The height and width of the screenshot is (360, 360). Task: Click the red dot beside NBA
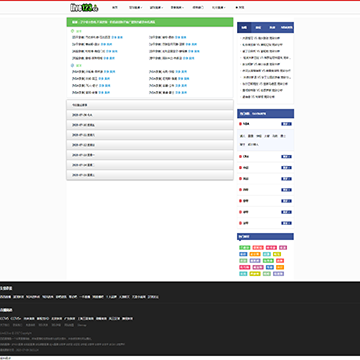(240, 124)
